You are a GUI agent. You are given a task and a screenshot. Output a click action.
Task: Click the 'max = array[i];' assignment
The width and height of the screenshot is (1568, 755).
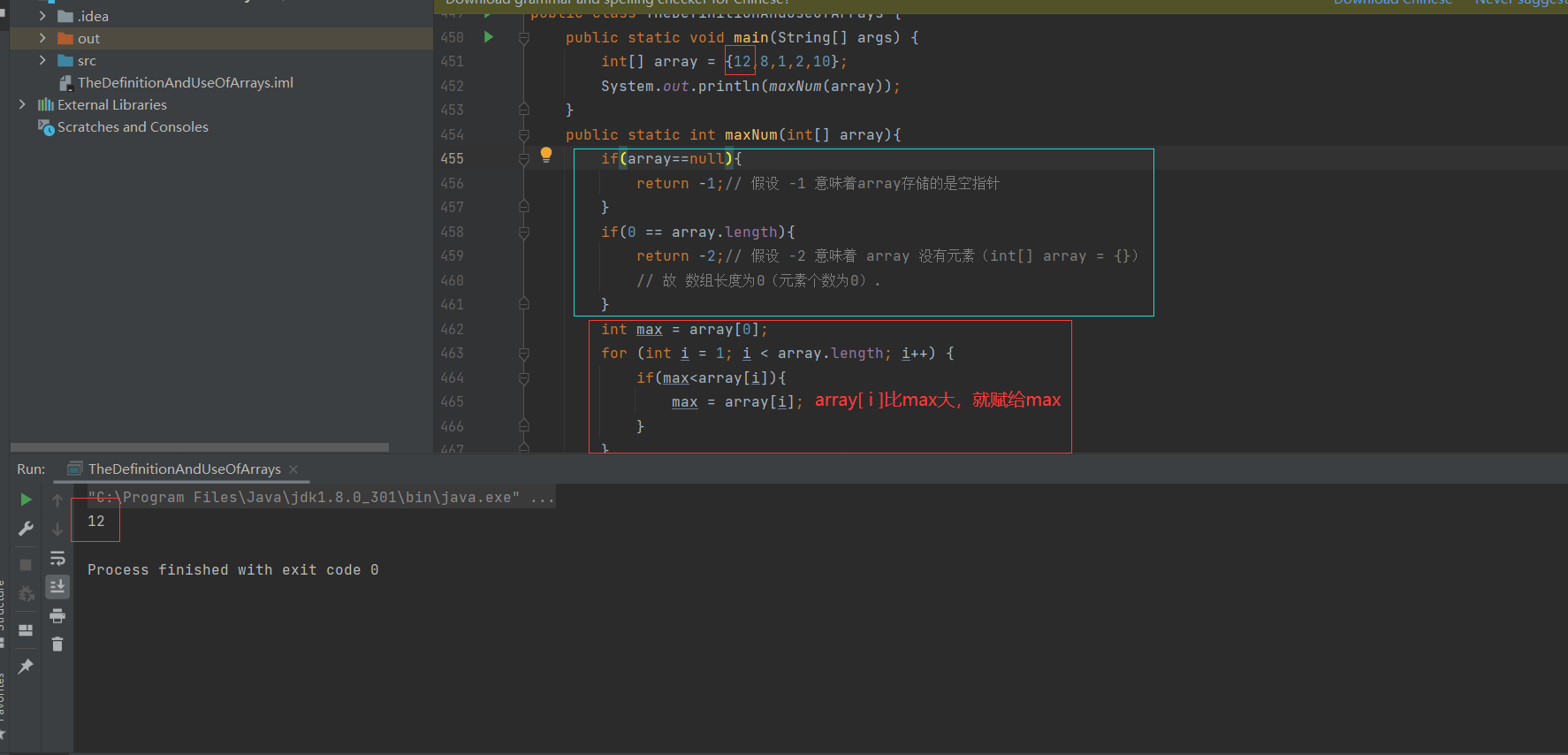[737, 402]
